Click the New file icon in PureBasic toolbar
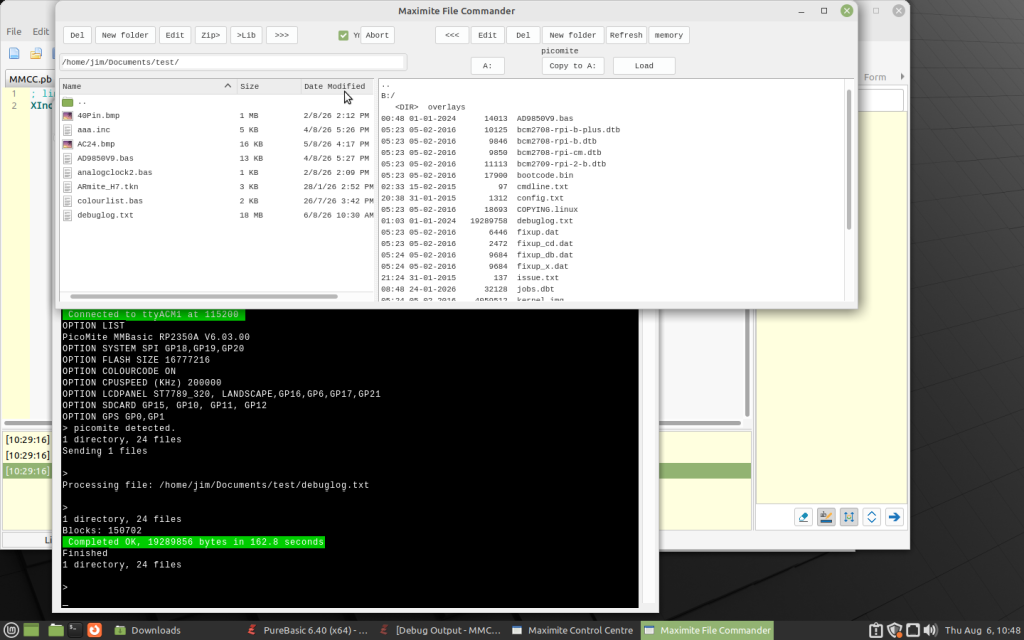The image size is (1024, 640). (x=14, y=54)
